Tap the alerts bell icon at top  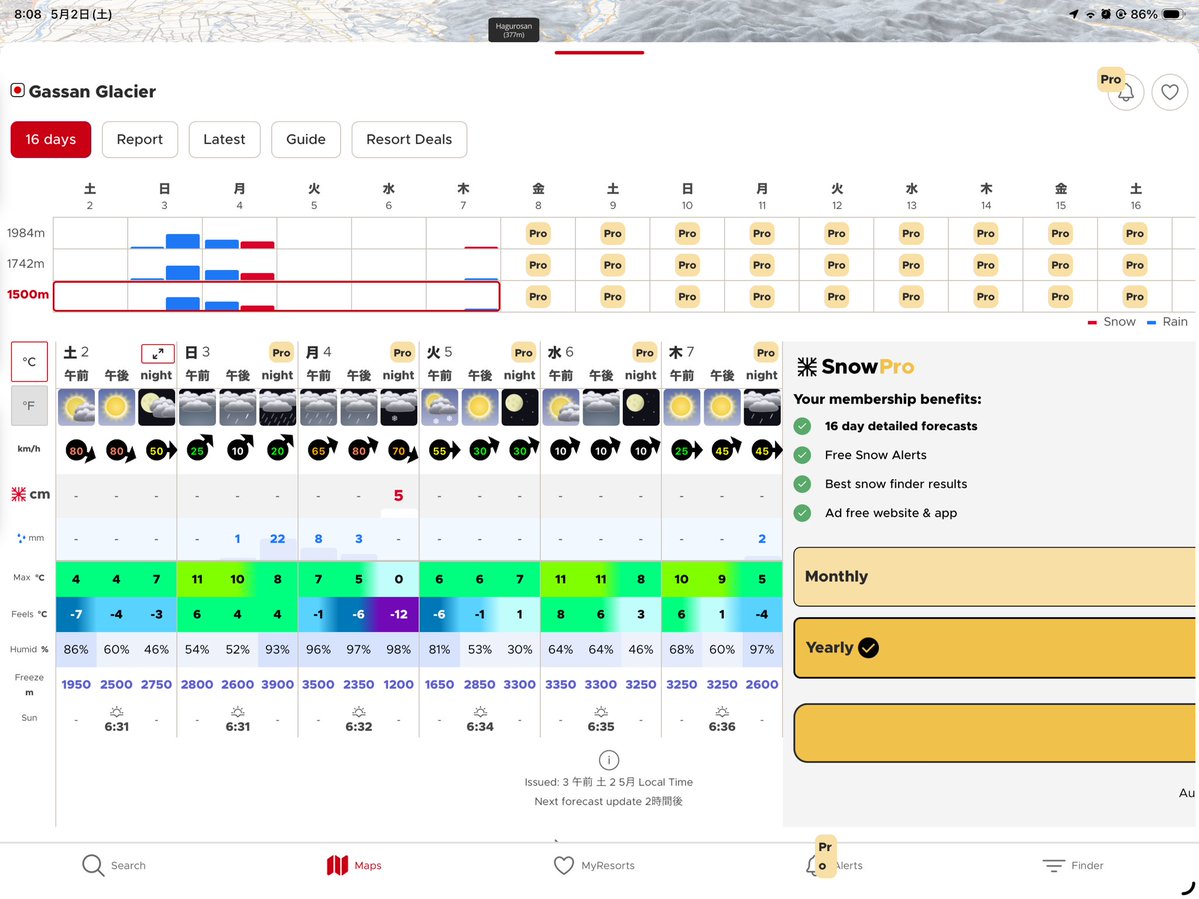(x=1125, y=92)
